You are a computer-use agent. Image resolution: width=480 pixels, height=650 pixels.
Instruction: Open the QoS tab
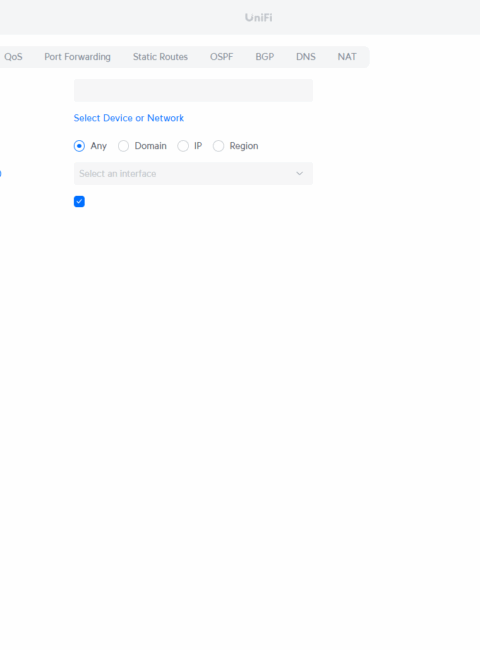click(13, 57)
